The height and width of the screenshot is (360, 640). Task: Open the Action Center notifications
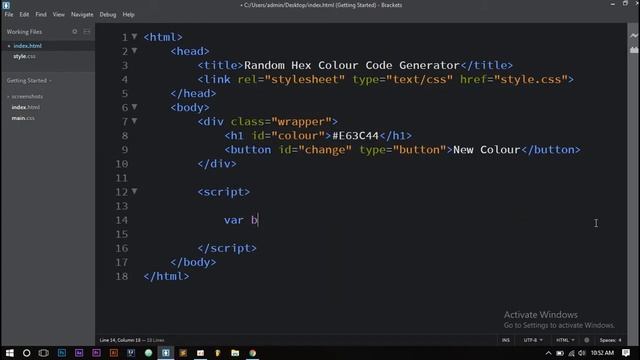pyautogui.click(x=626, y=353)
